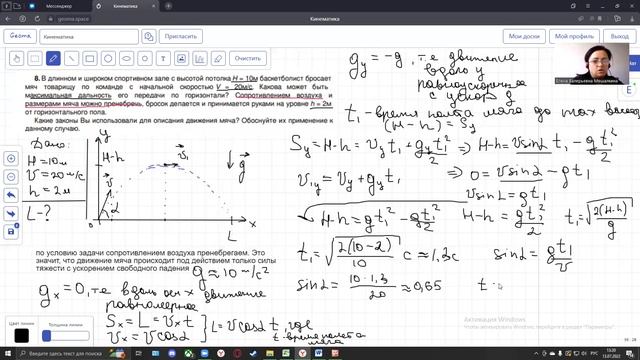Open Task View on the taskbar
Screen dimensions: 640x360
pyautogui.click(x=139, y=353)
